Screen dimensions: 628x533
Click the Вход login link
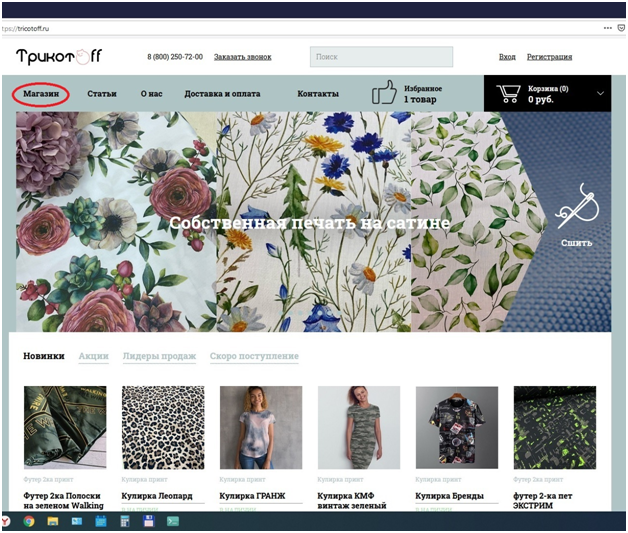[x=507, y=57]
